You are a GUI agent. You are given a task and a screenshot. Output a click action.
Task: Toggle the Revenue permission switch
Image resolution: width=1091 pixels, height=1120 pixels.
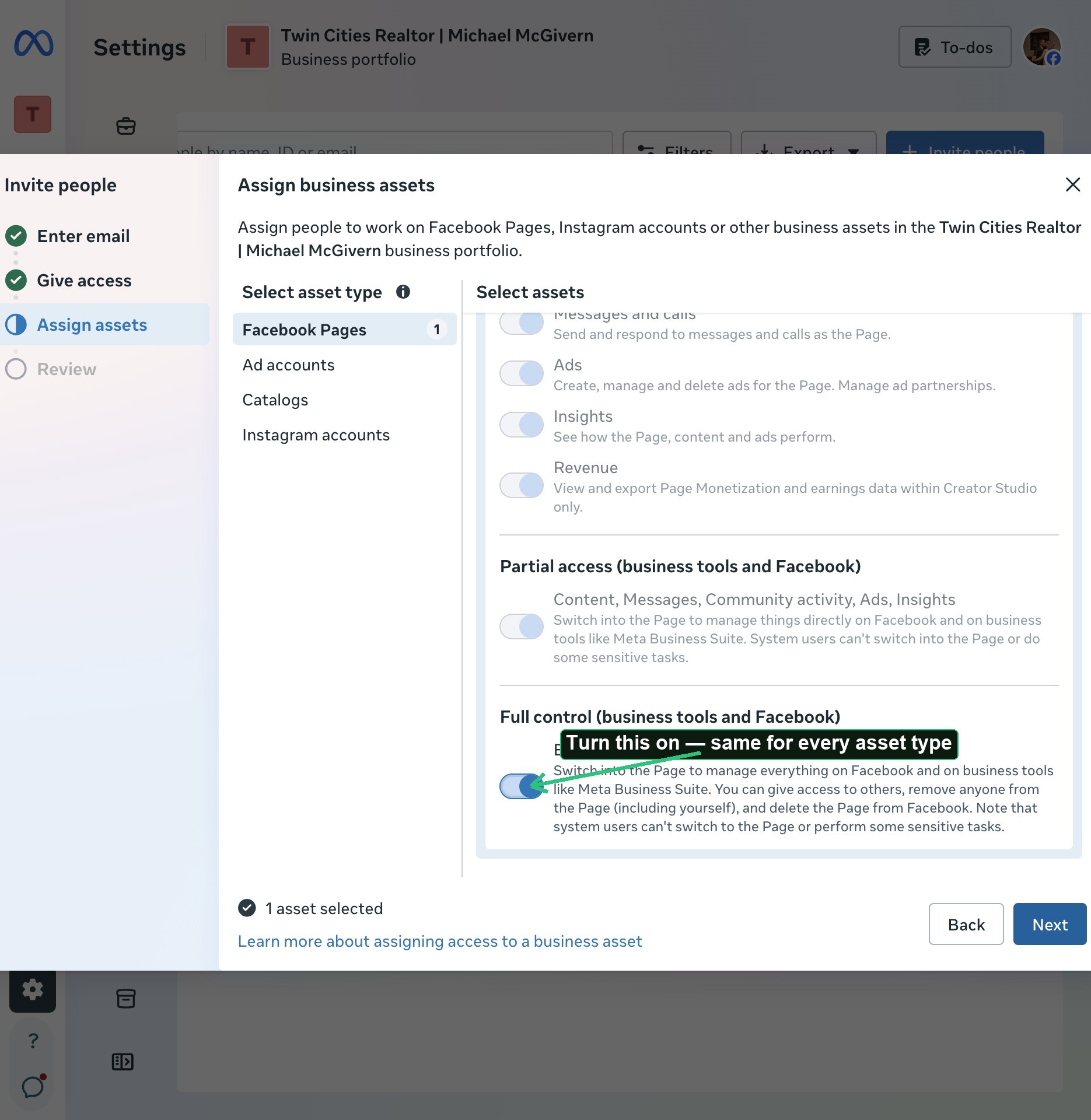click(x=522, y=485)
